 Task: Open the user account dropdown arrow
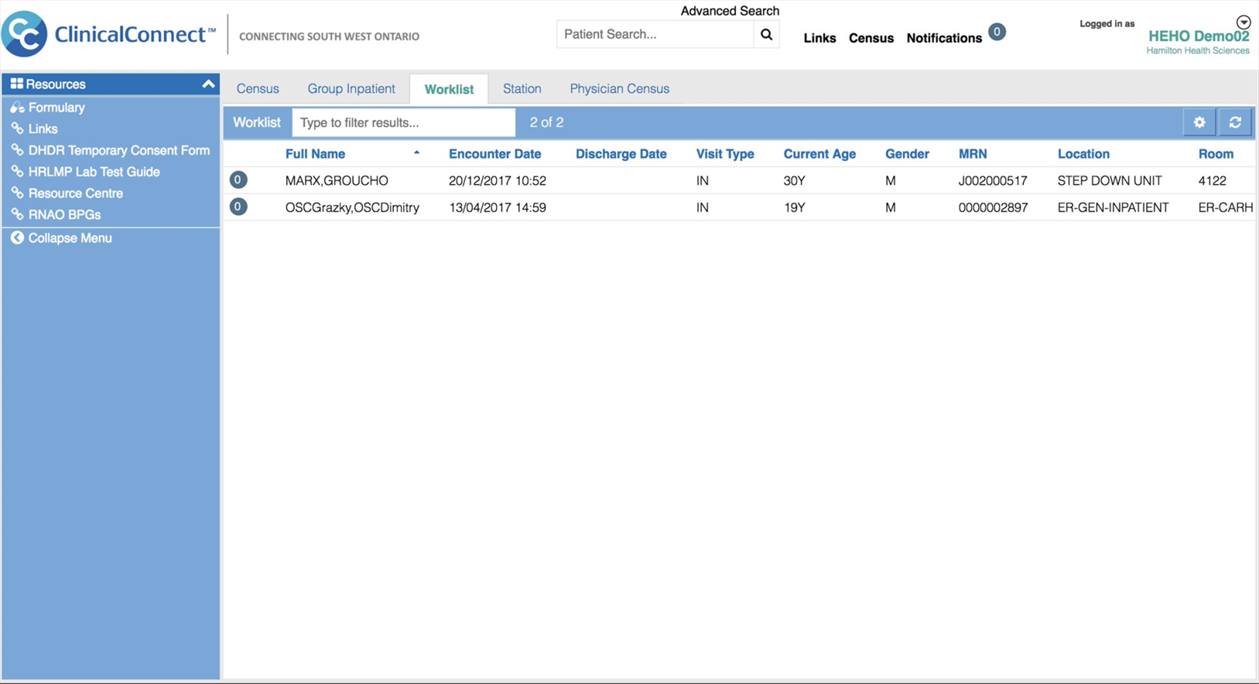(x=1243, y=22)
